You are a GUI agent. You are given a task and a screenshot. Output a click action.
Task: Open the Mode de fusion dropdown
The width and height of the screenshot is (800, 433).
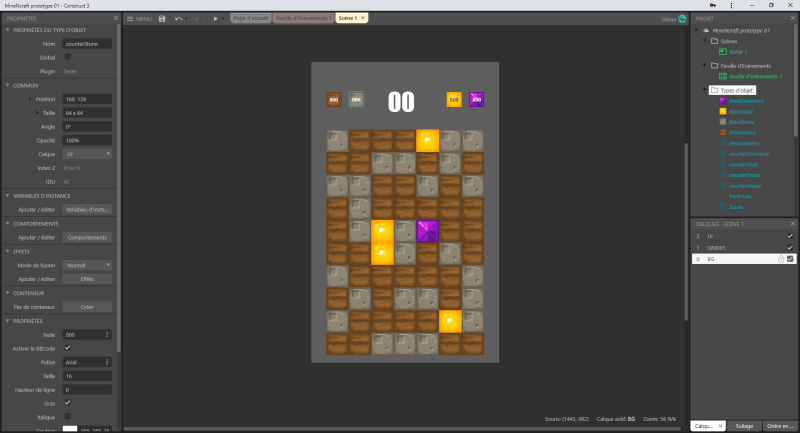[87, 265]
